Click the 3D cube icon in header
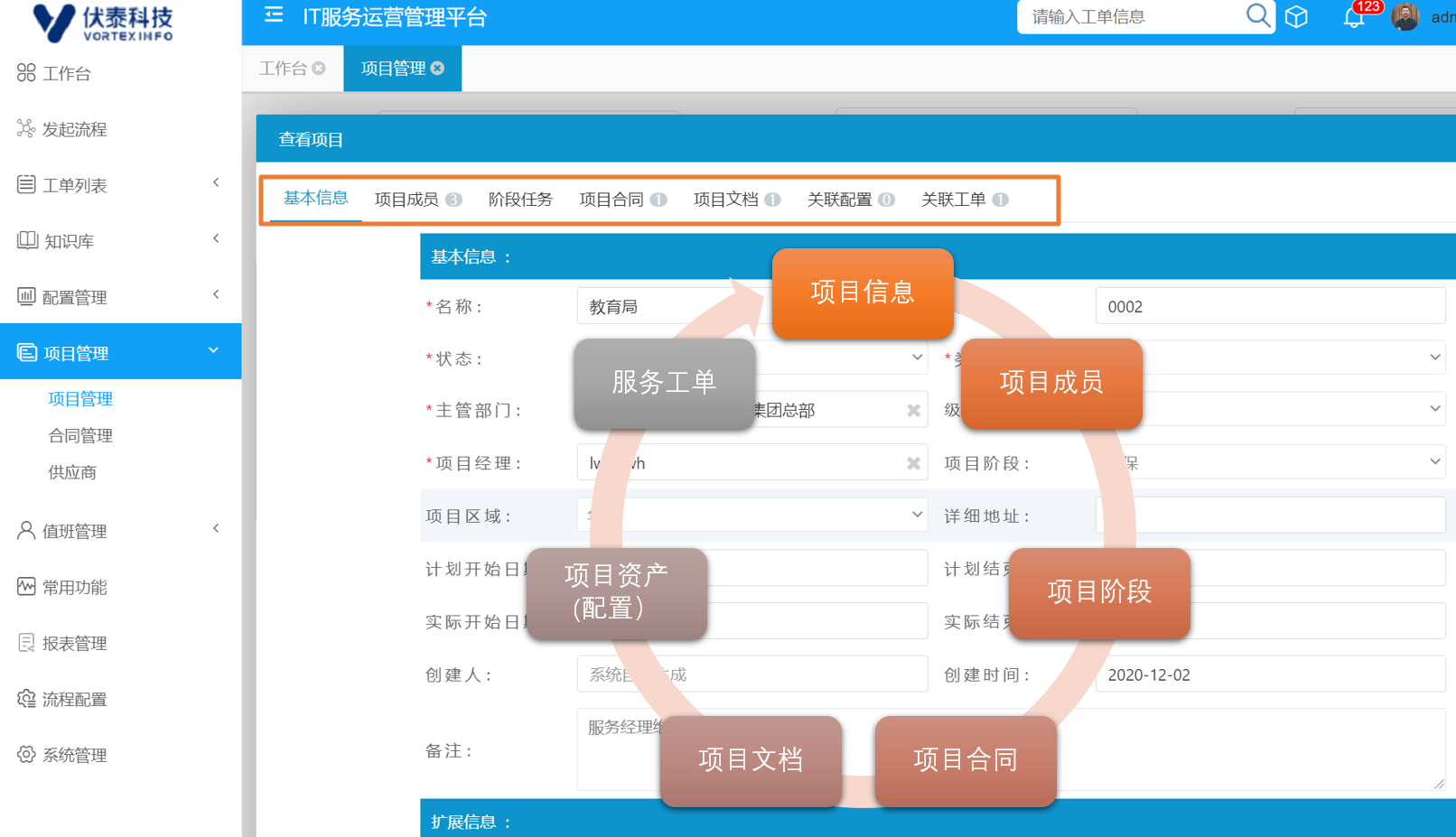The image size is (1456, 837). 1296,17
